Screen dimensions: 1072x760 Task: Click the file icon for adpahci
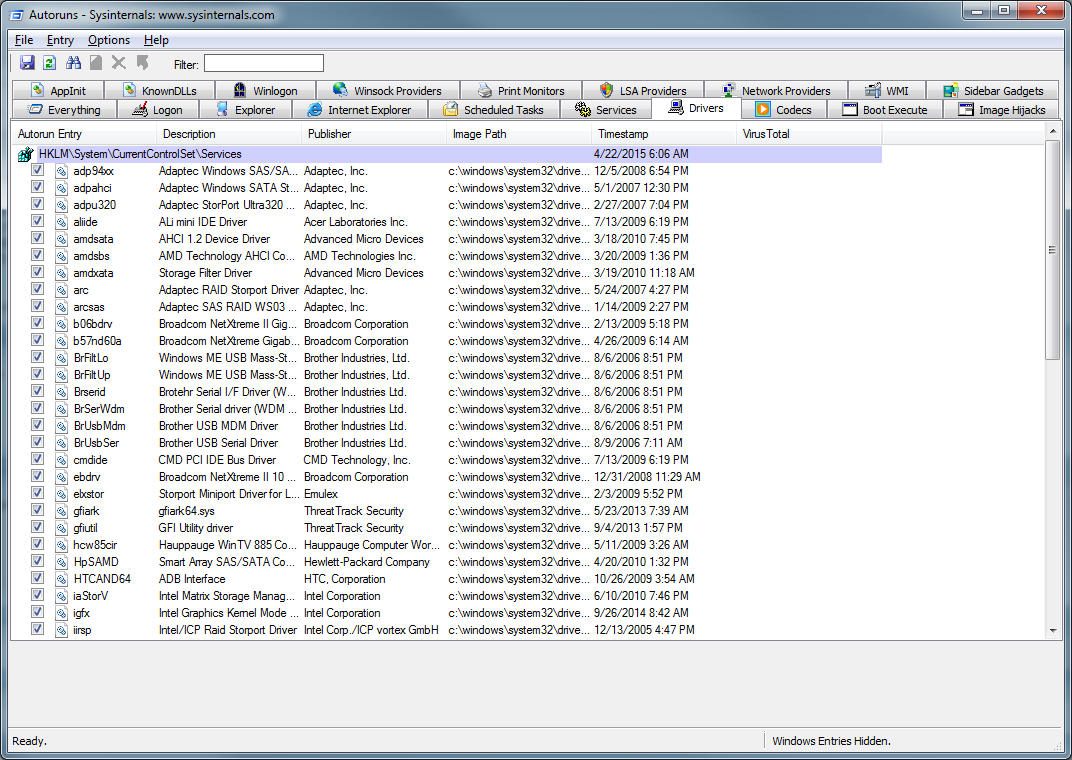point(62,188)
